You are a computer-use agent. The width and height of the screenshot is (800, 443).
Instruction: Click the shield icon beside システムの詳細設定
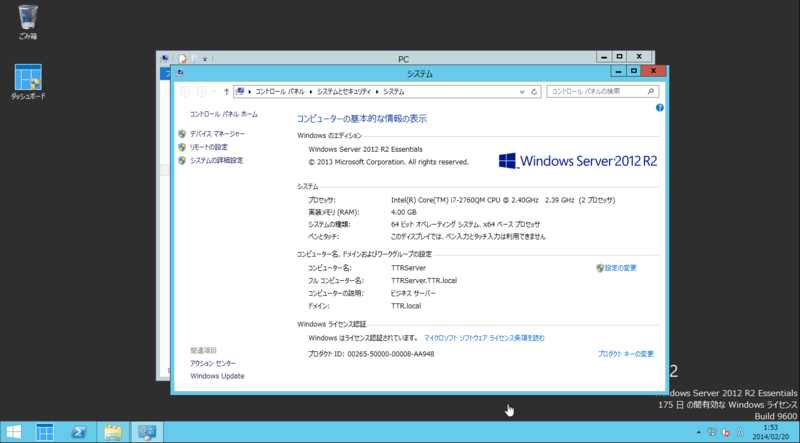(x=182, y=160)
